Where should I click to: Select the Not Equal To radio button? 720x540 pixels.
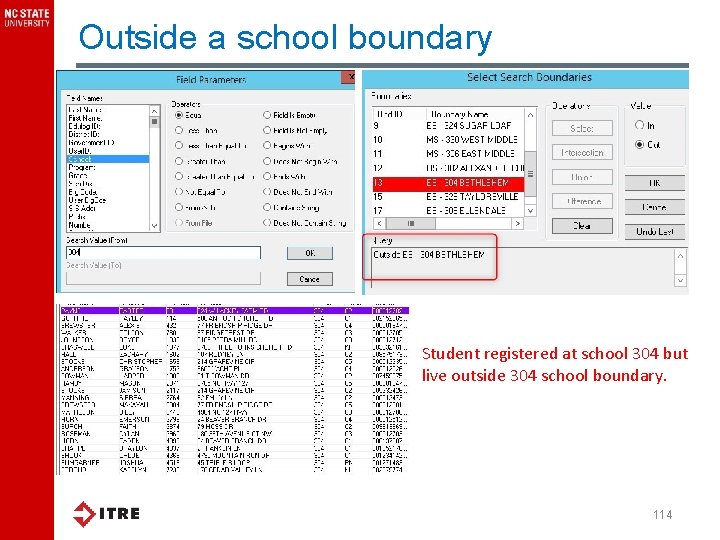click(x=180, y=192)
